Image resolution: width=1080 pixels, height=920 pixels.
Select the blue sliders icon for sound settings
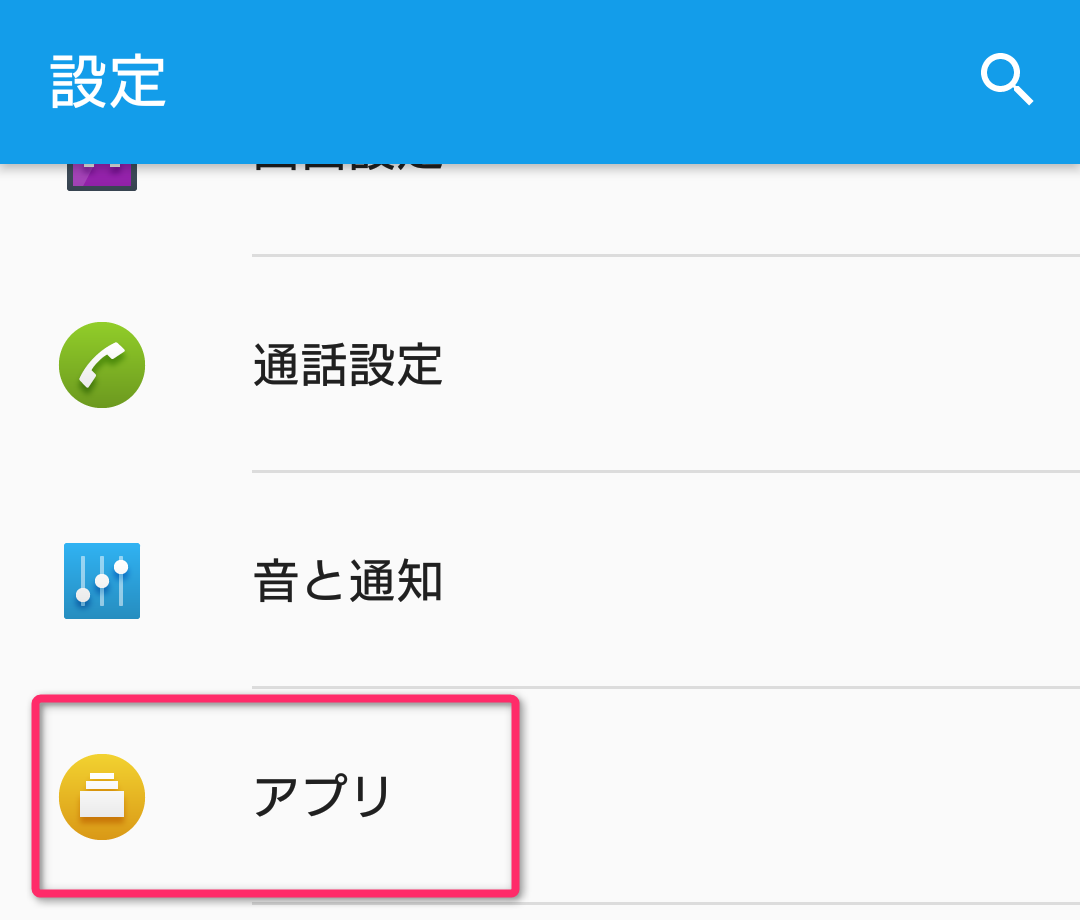tap(101, 582)
